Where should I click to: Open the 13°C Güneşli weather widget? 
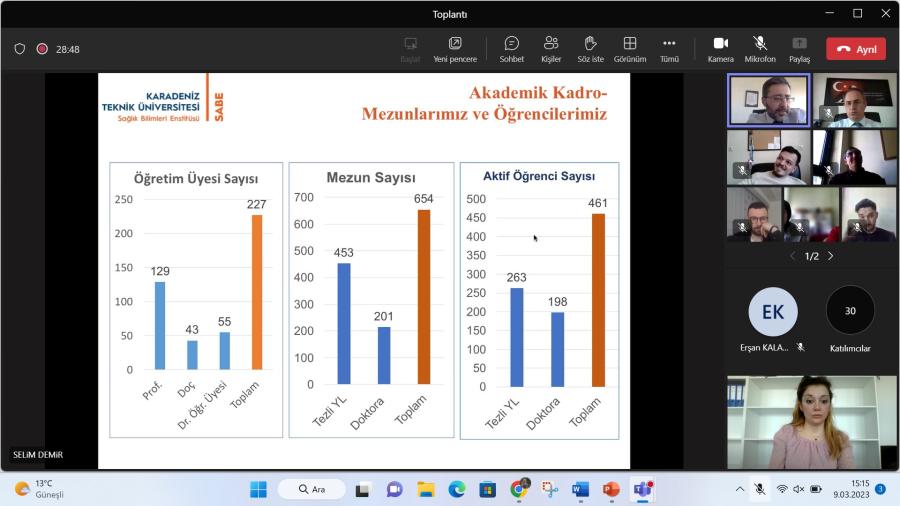[x=39, y=489]
